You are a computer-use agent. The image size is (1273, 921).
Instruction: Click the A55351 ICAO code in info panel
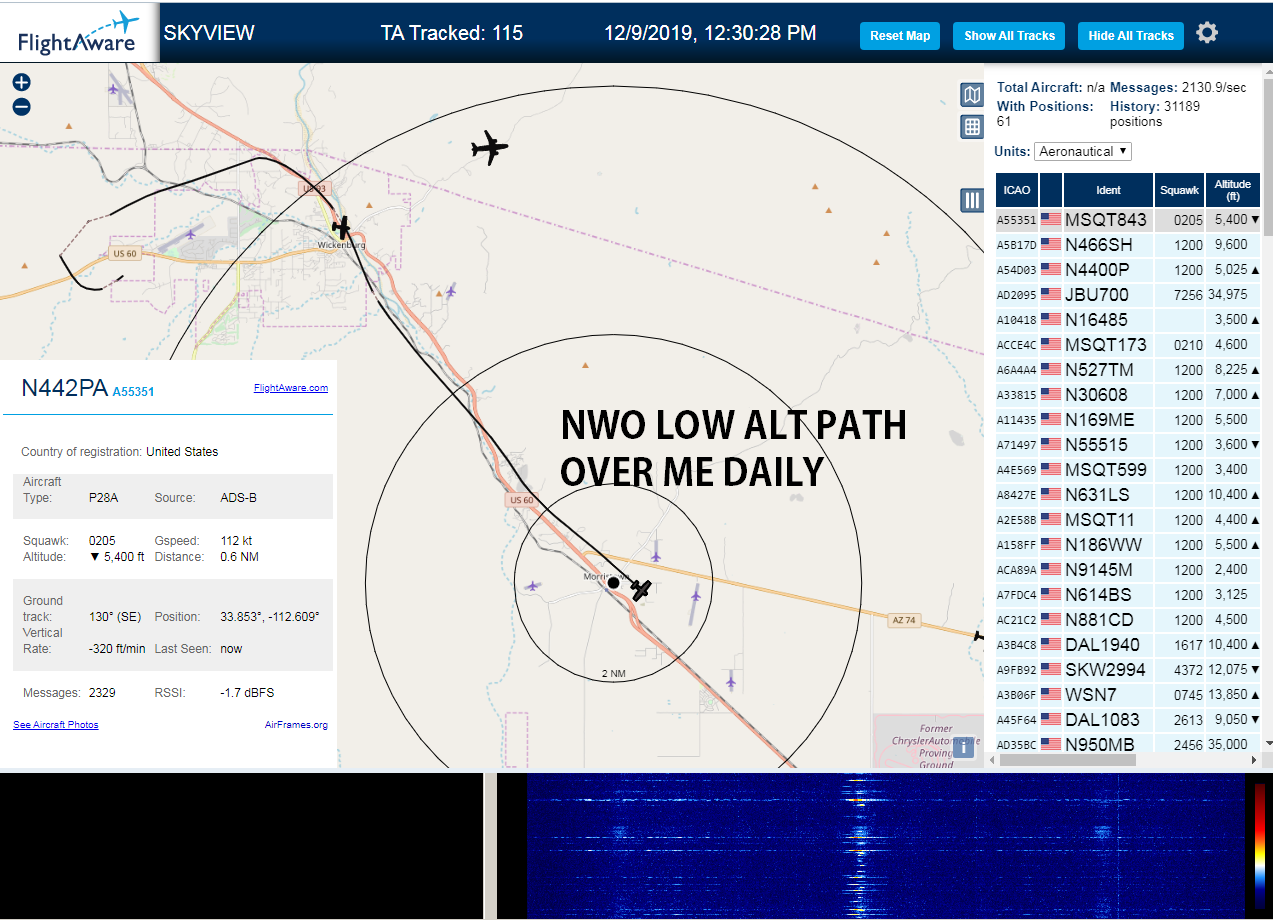pyautogui.click(x=133, y=392)
